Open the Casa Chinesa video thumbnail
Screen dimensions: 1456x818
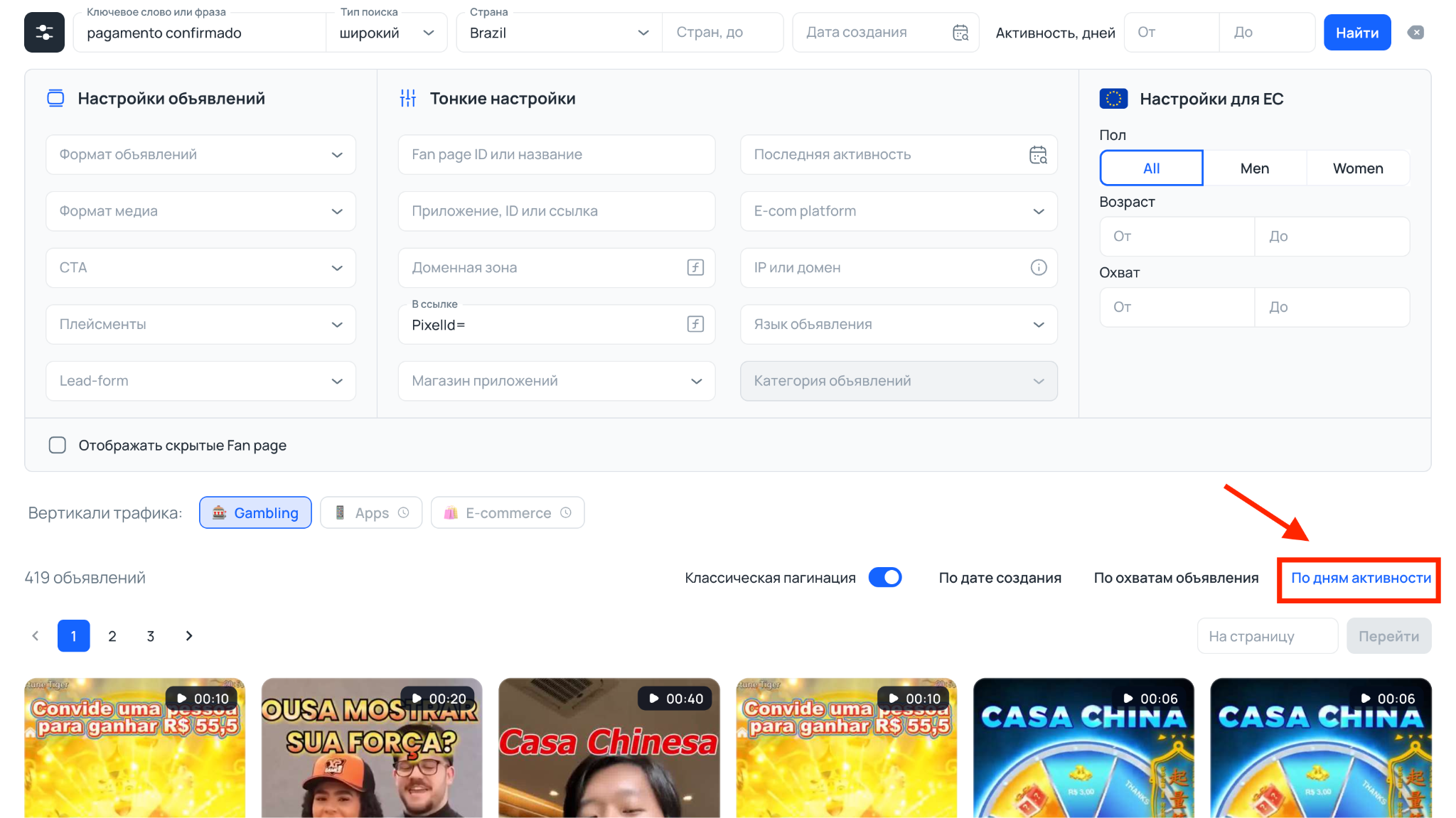[609, 753]
